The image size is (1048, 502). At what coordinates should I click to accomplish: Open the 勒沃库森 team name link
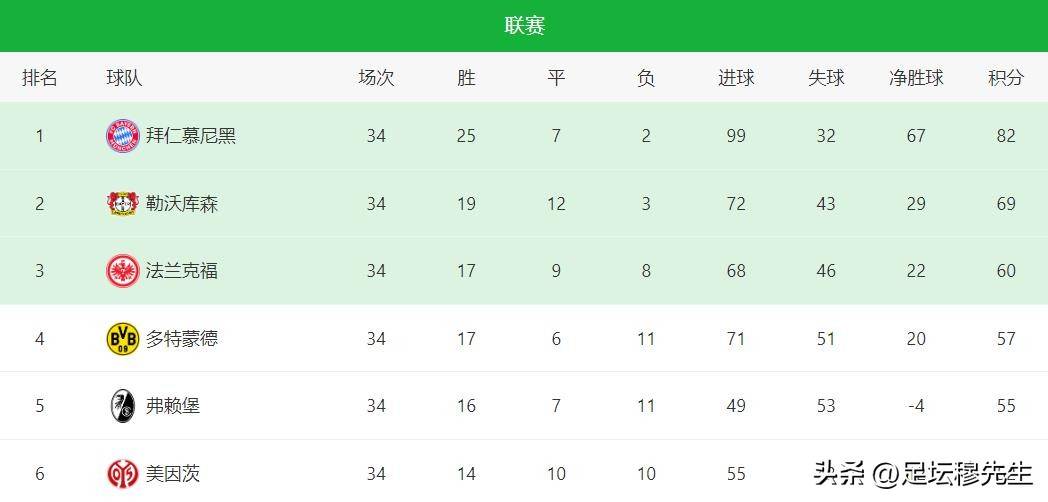[x=182, y=204]
